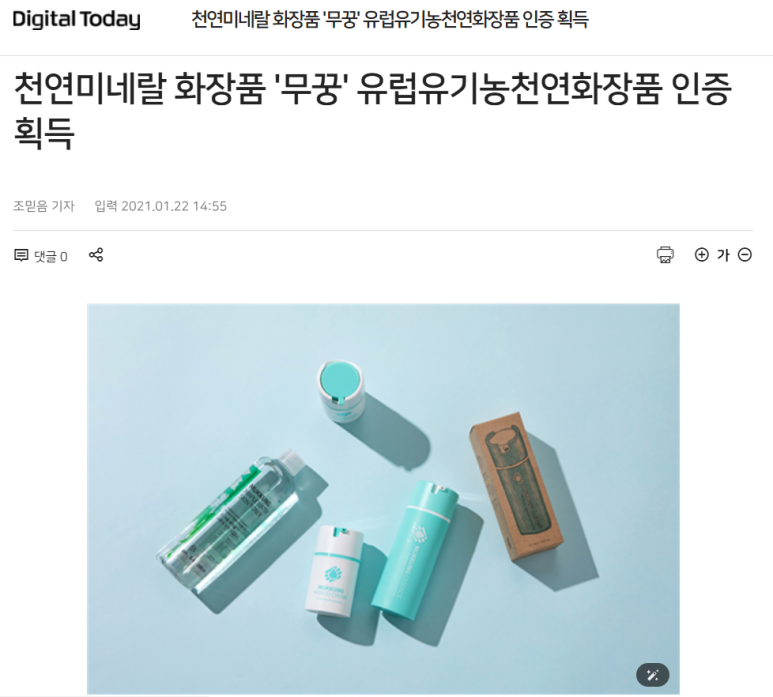
Task: Click the white MUKKUNG cream bottle
Action: pos(334,570)
